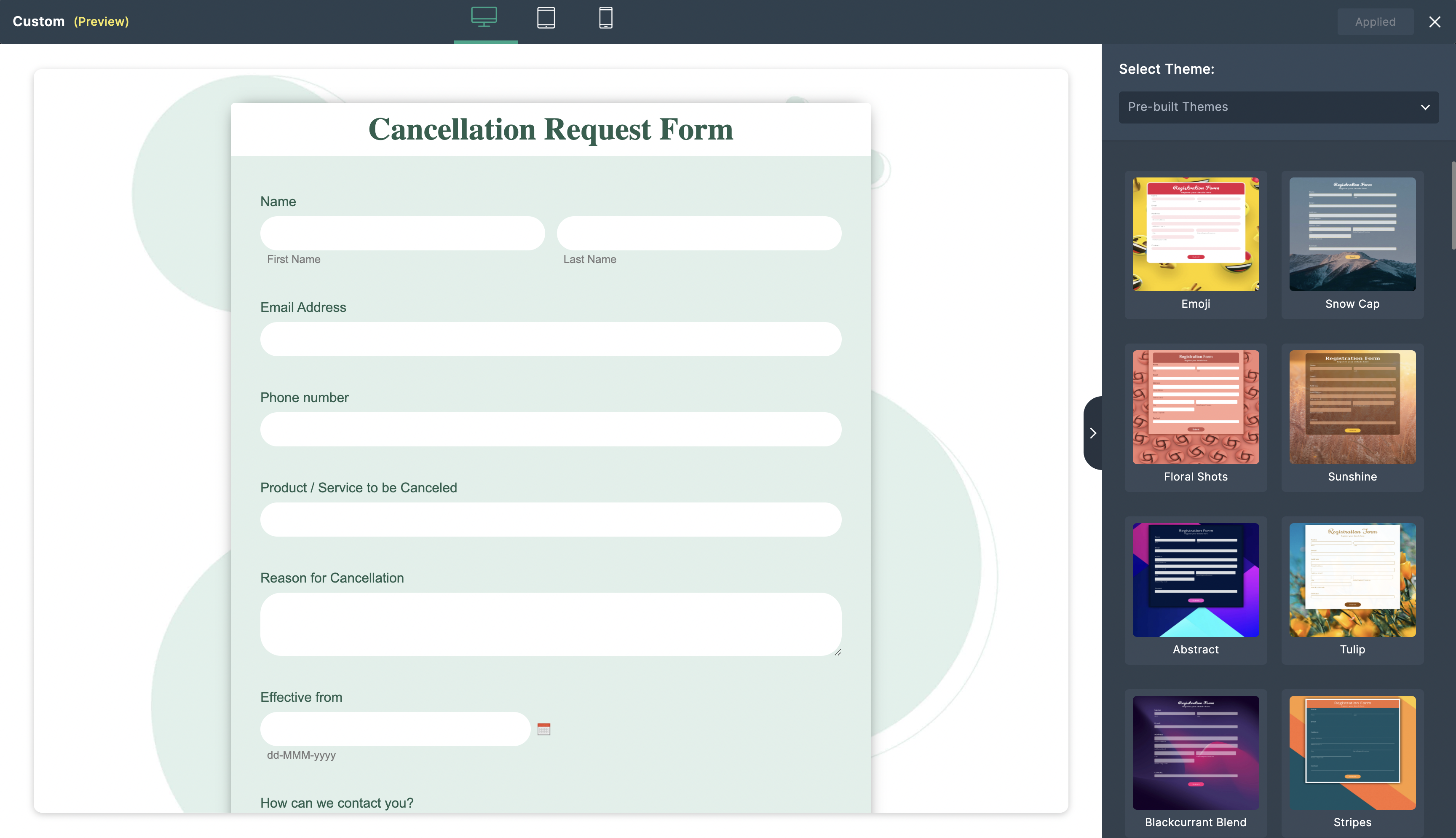Image resolution: width=1456 pixels, height=838 pixels.
Task: Choose the Floral Shots theme
Action: pos(1196,407)
